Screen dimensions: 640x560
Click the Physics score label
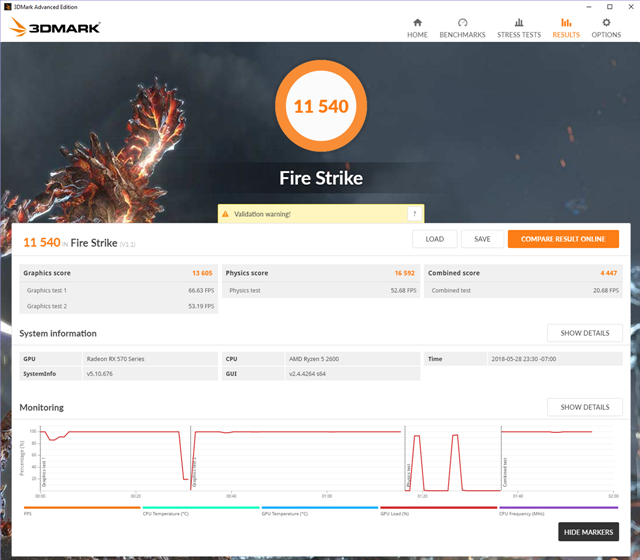pyautogui.click(x=247, y=273)
